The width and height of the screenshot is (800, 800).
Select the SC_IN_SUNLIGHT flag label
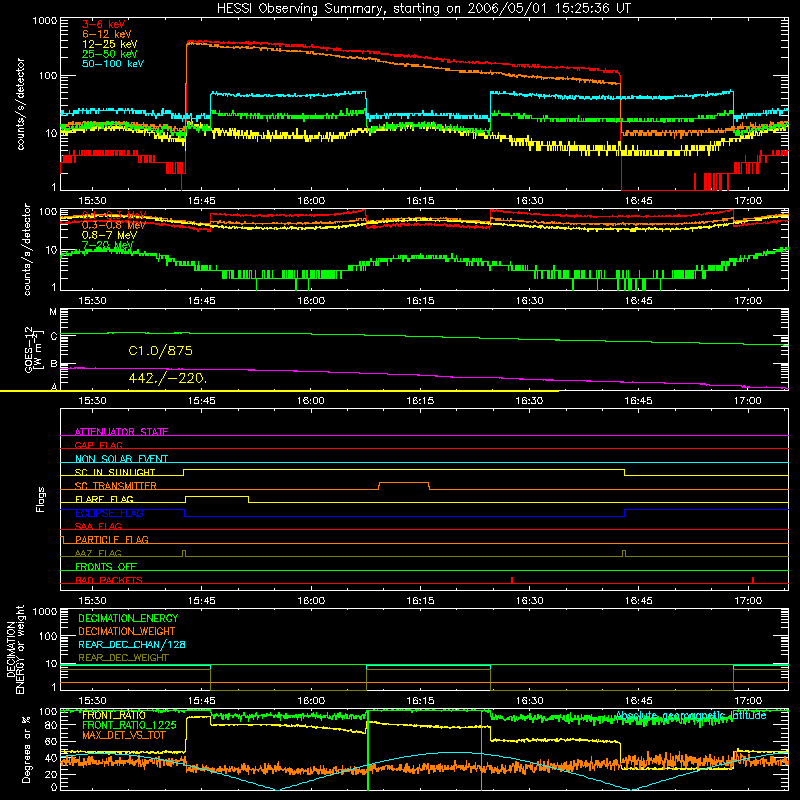(115, 472)
